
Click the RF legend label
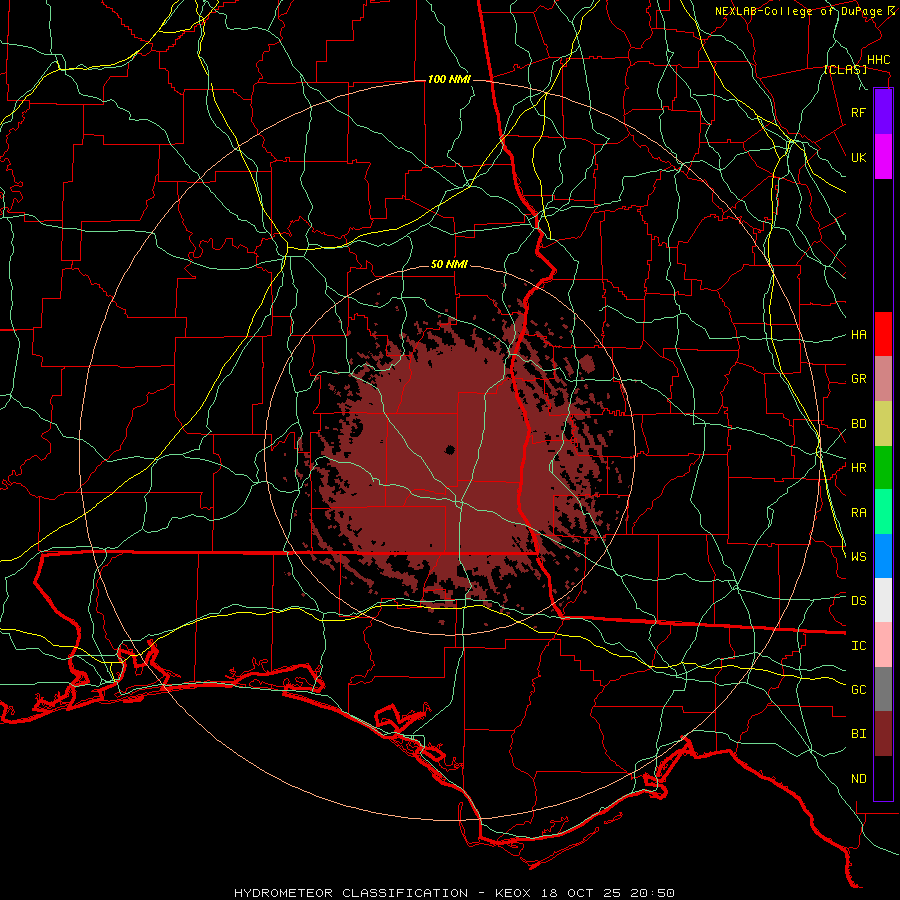pyautogui.click(x=858, y=112)
